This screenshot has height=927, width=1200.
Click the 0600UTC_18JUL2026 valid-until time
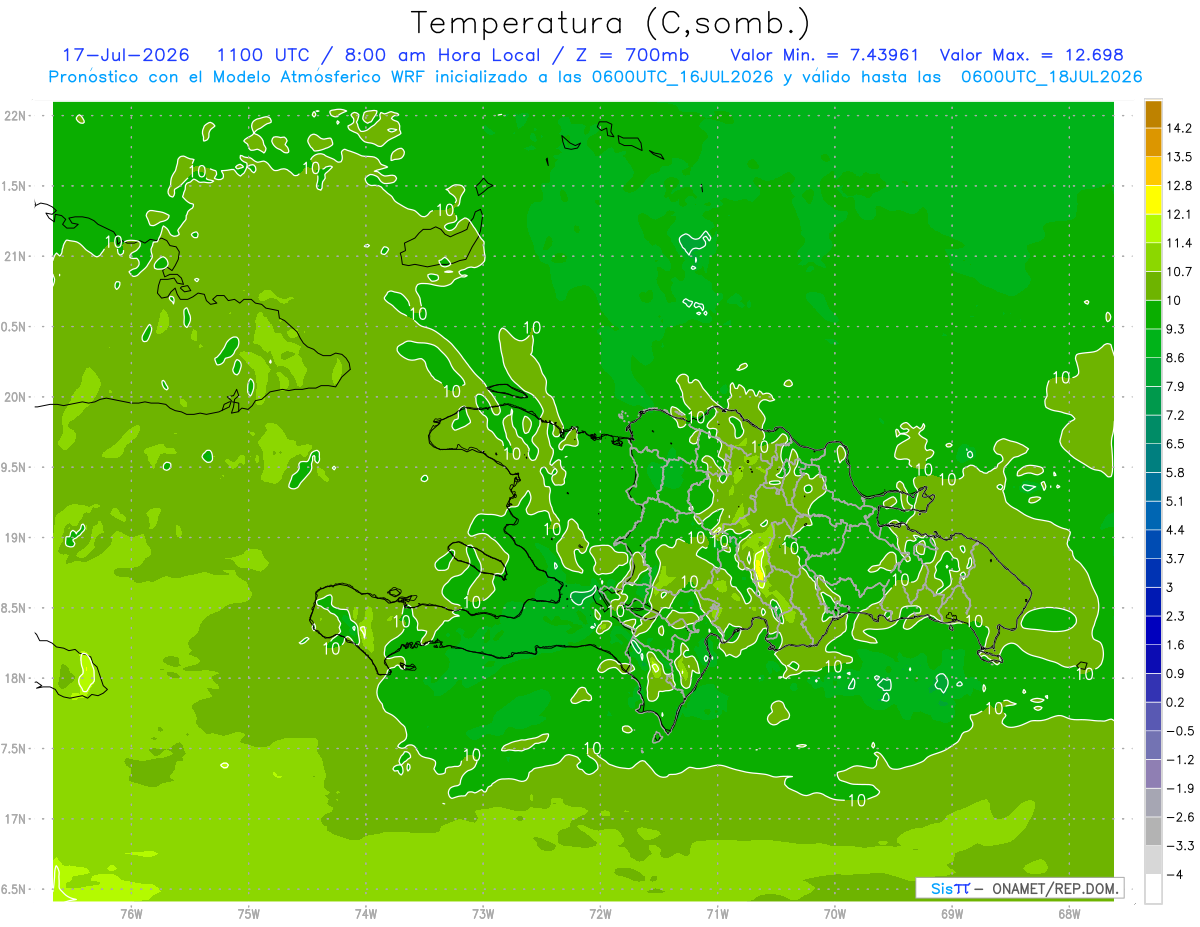[x=1051, y=77]
